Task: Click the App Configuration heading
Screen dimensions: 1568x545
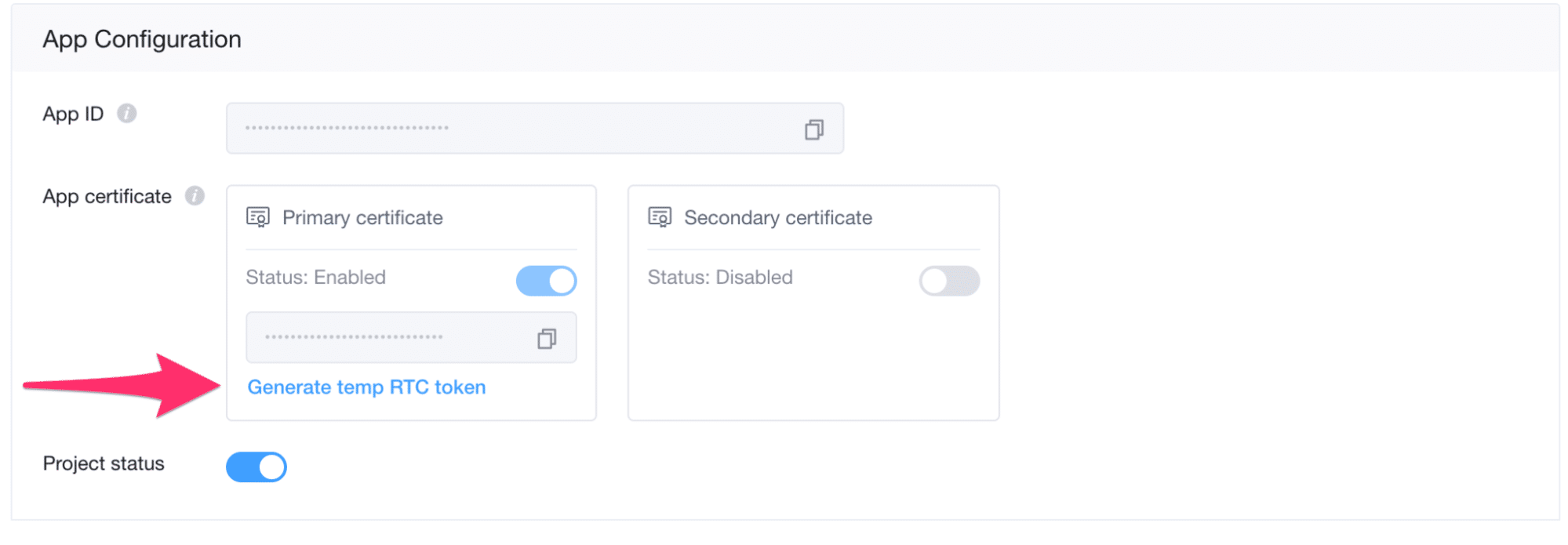Action: point(142,39)
